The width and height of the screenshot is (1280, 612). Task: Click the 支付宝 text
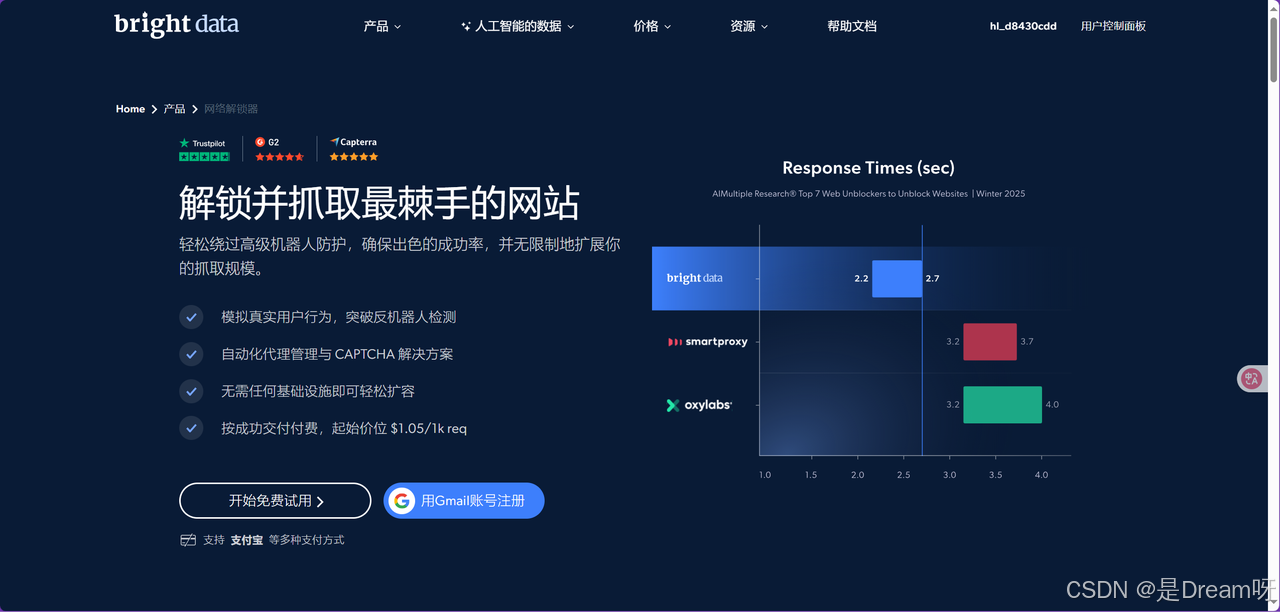[x=246, y=540]
